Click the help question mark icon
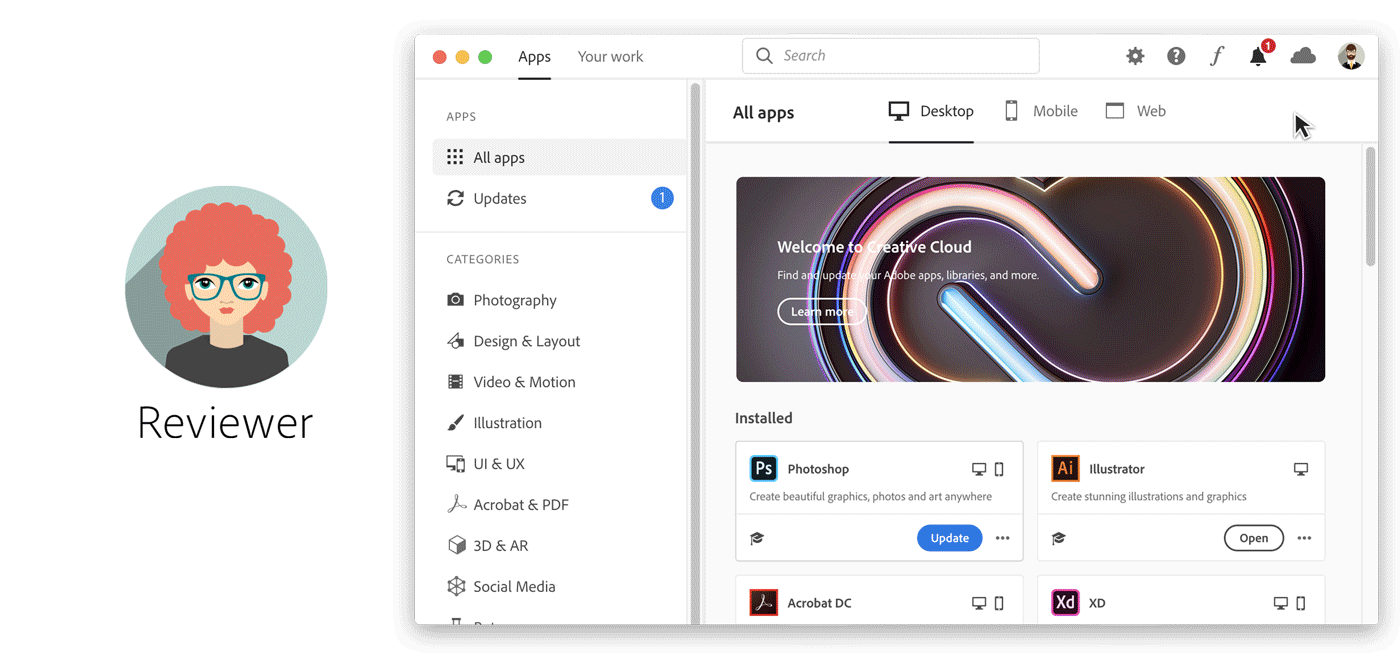The width and height of the screenshot is (1400, 658). click(1176, 57)
